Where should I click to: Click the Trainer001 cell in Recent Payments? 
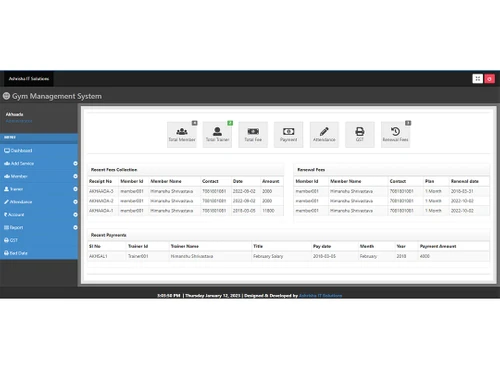point(138,256)
